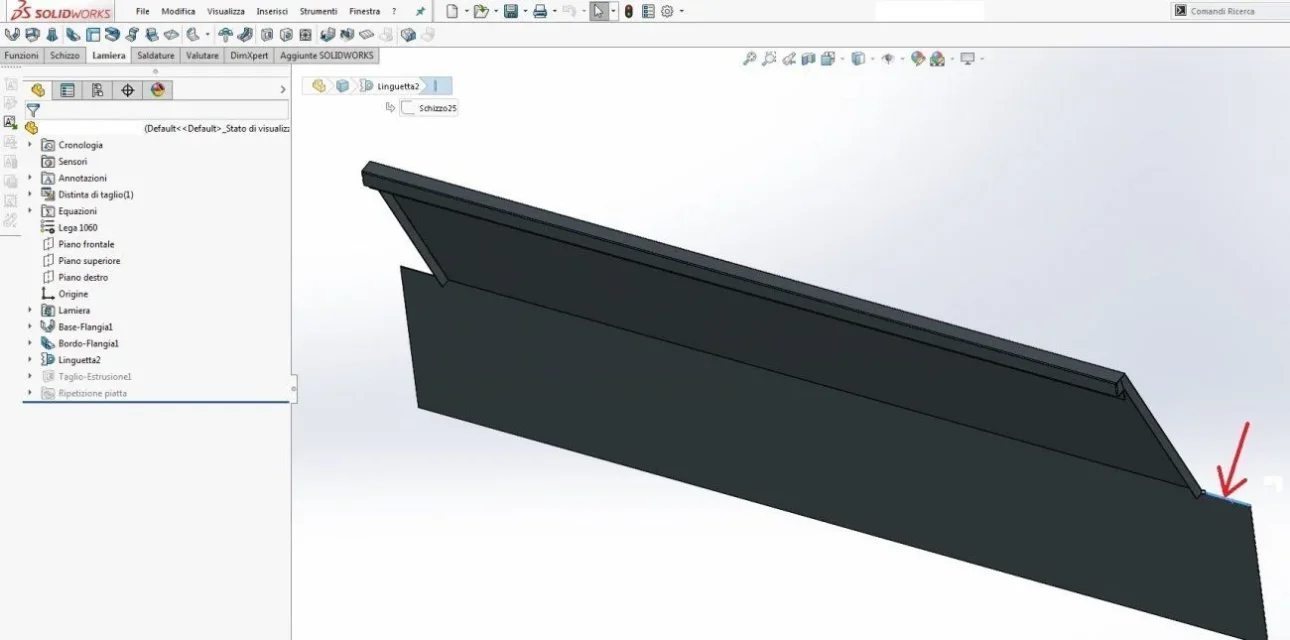The width and height of the screenshot is (1290, 640).
Task: Expand the Cronologia tree folder
Action: pos(30,145)
